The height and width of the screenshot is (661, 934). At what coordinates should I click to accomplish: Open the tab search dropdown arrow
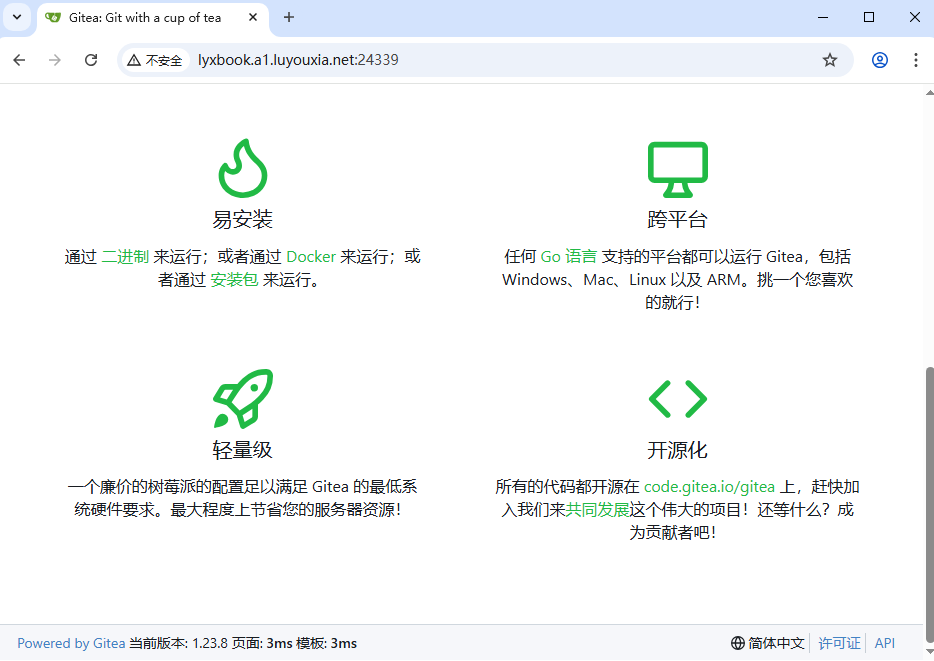17,17
